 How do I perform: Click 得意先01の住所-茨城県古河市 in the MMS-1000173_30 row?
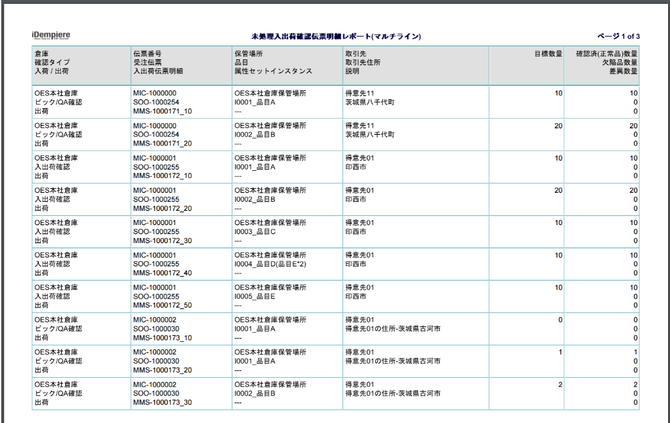coord(393,393)
